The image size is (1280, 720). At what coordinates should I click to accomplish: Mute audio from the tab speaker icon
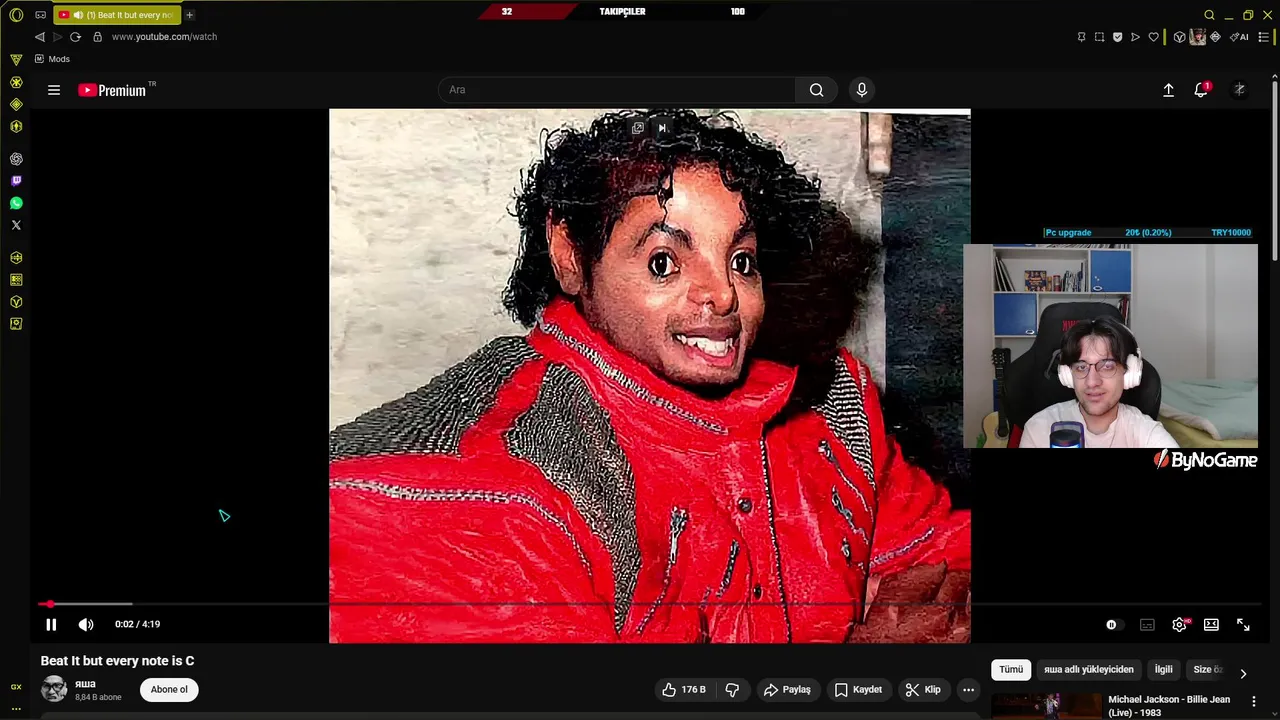[78, 15]
